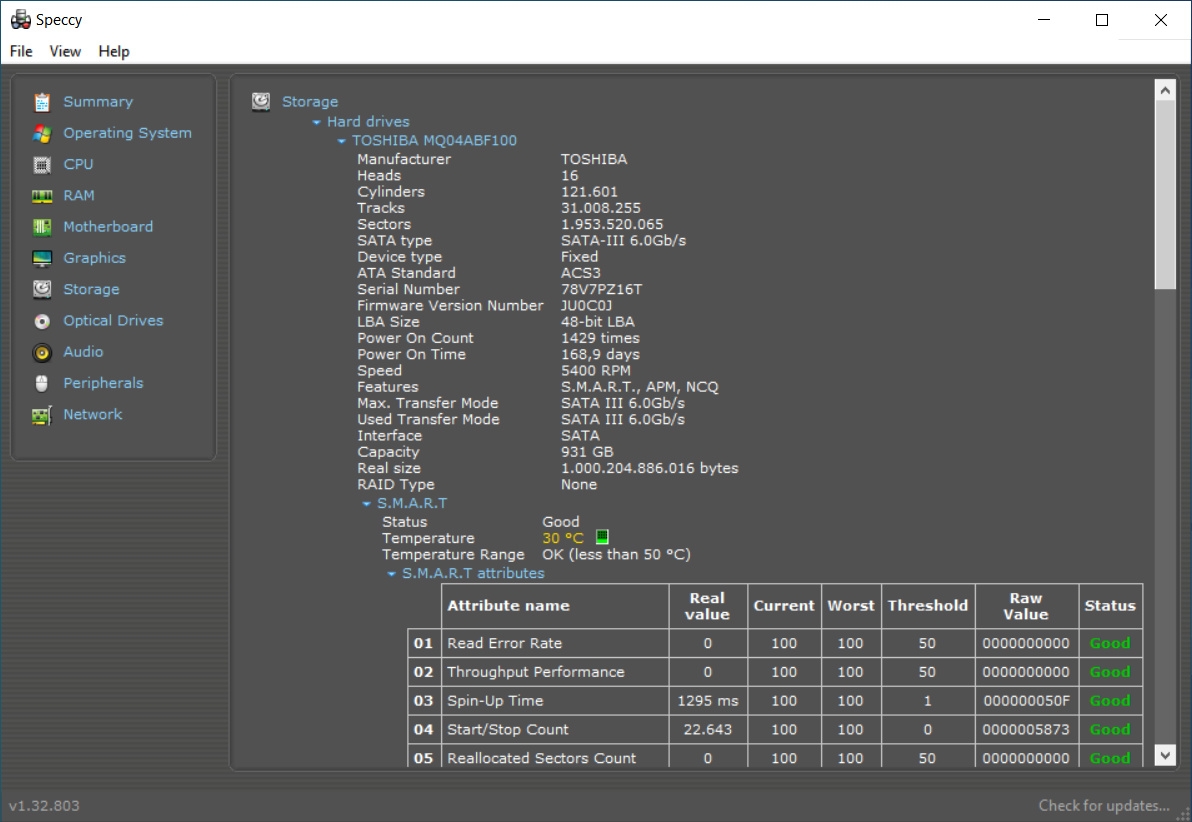
Task: Click the Storage heading in main panel
Action: point(310,101)
